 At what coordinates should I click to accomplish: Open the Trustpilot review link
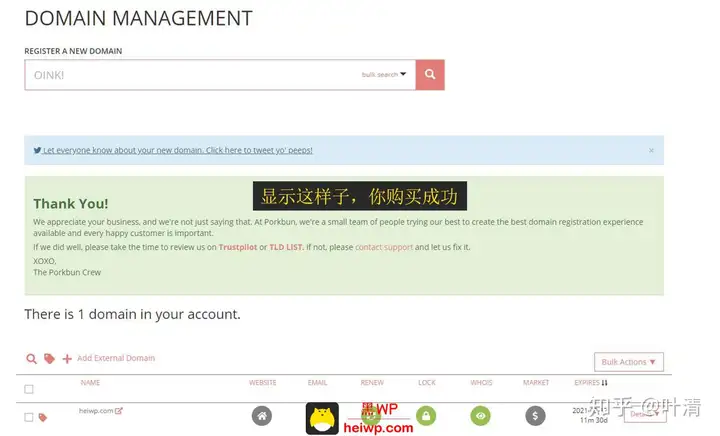[237, 247]
